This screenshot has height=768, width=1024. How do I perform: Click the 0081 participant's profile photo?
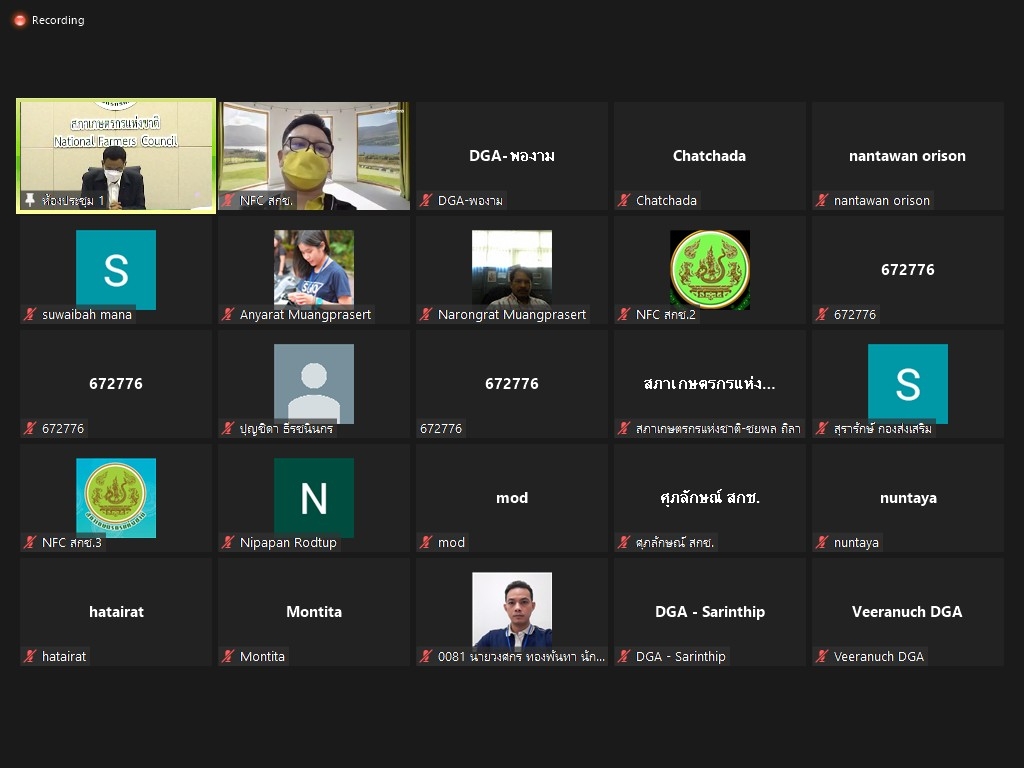click(512, 610)
